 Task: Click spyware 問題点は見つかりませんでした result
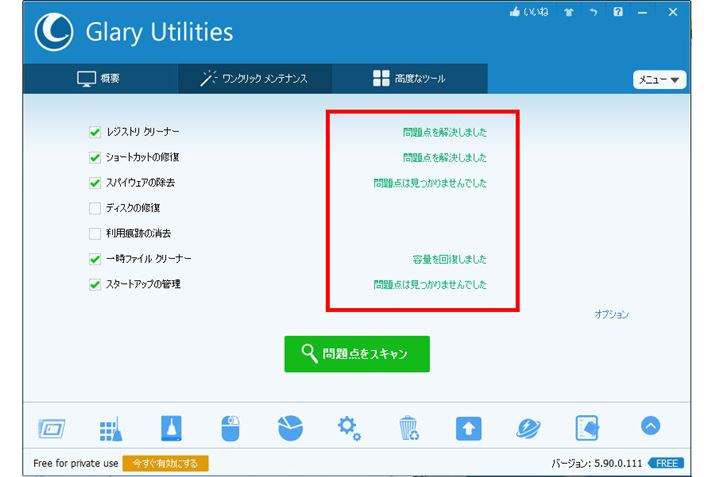tap(430, 183)
